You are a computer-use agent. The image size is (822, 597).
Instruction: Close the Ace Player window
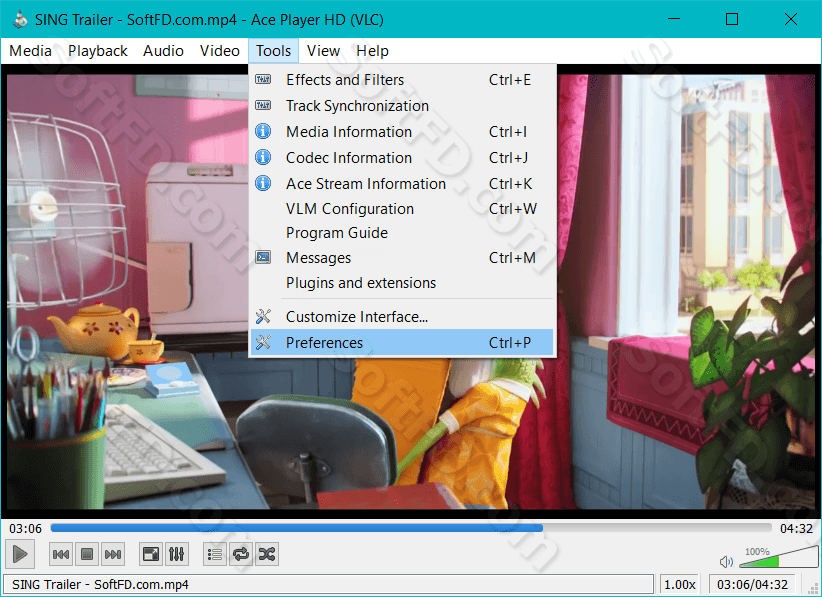click(791, 19)
